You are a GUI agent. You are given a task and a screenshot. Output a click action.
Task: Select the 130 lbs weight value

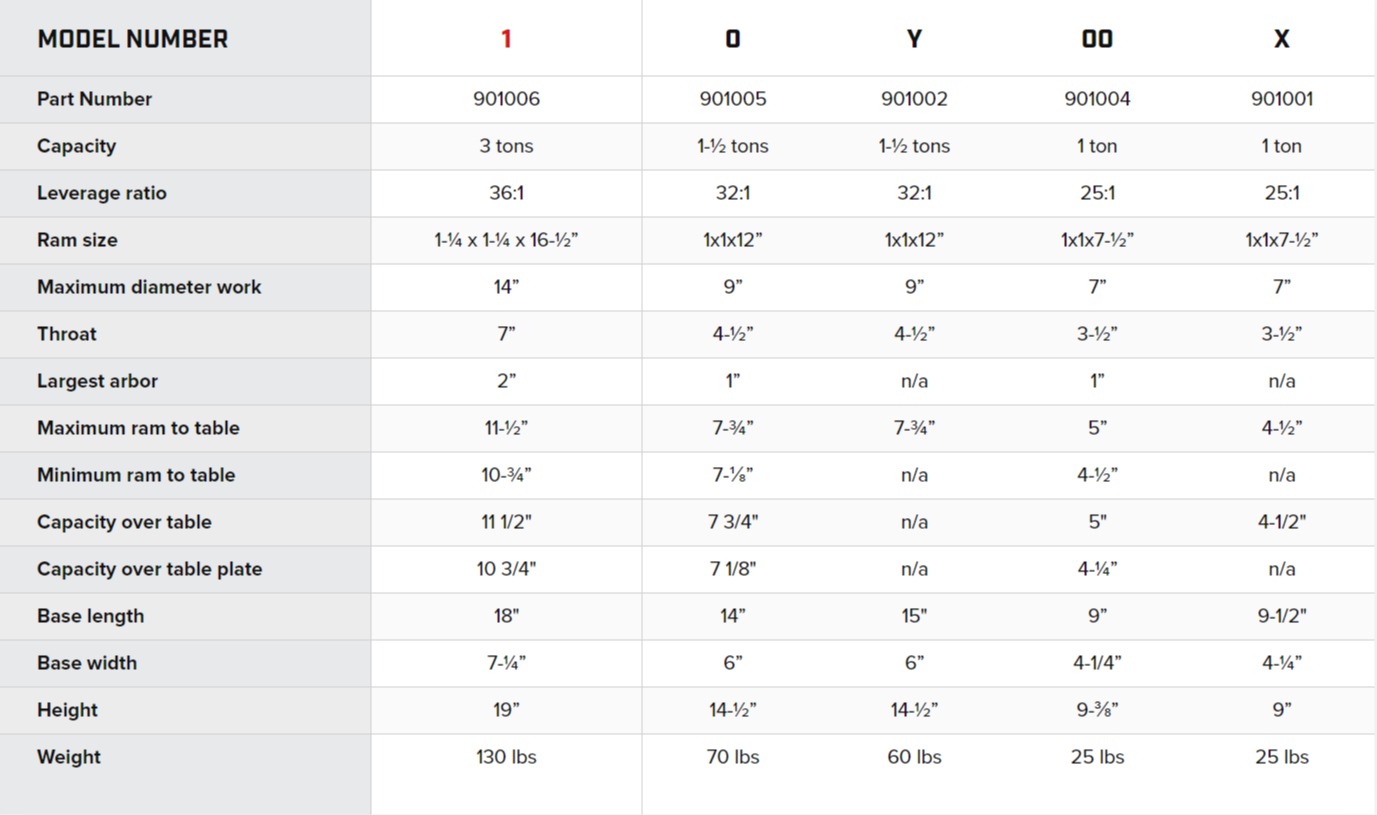click(506, 757)
